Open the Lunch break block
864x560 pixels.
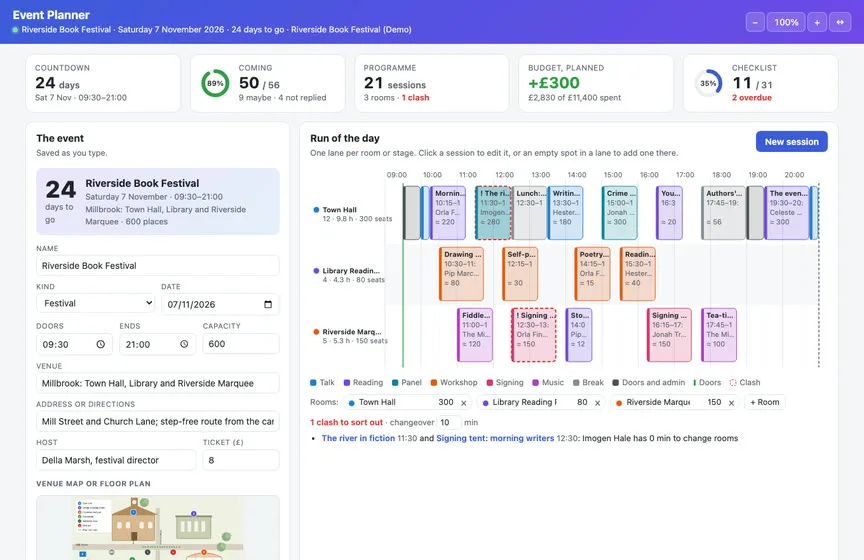click(x=530, y=213)
